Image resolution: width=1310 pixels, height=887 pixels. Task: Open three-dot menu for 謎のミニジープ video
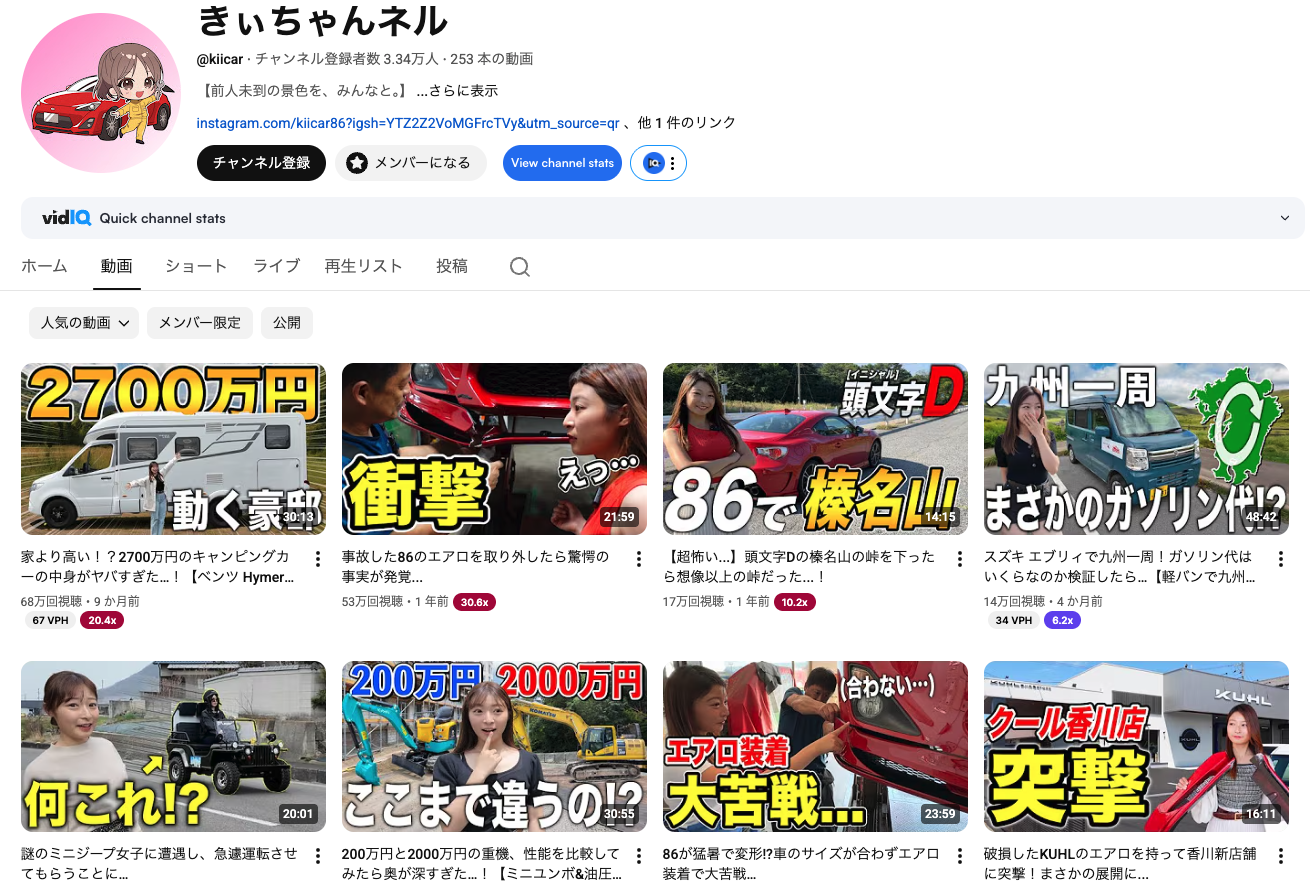pos(318,857)
